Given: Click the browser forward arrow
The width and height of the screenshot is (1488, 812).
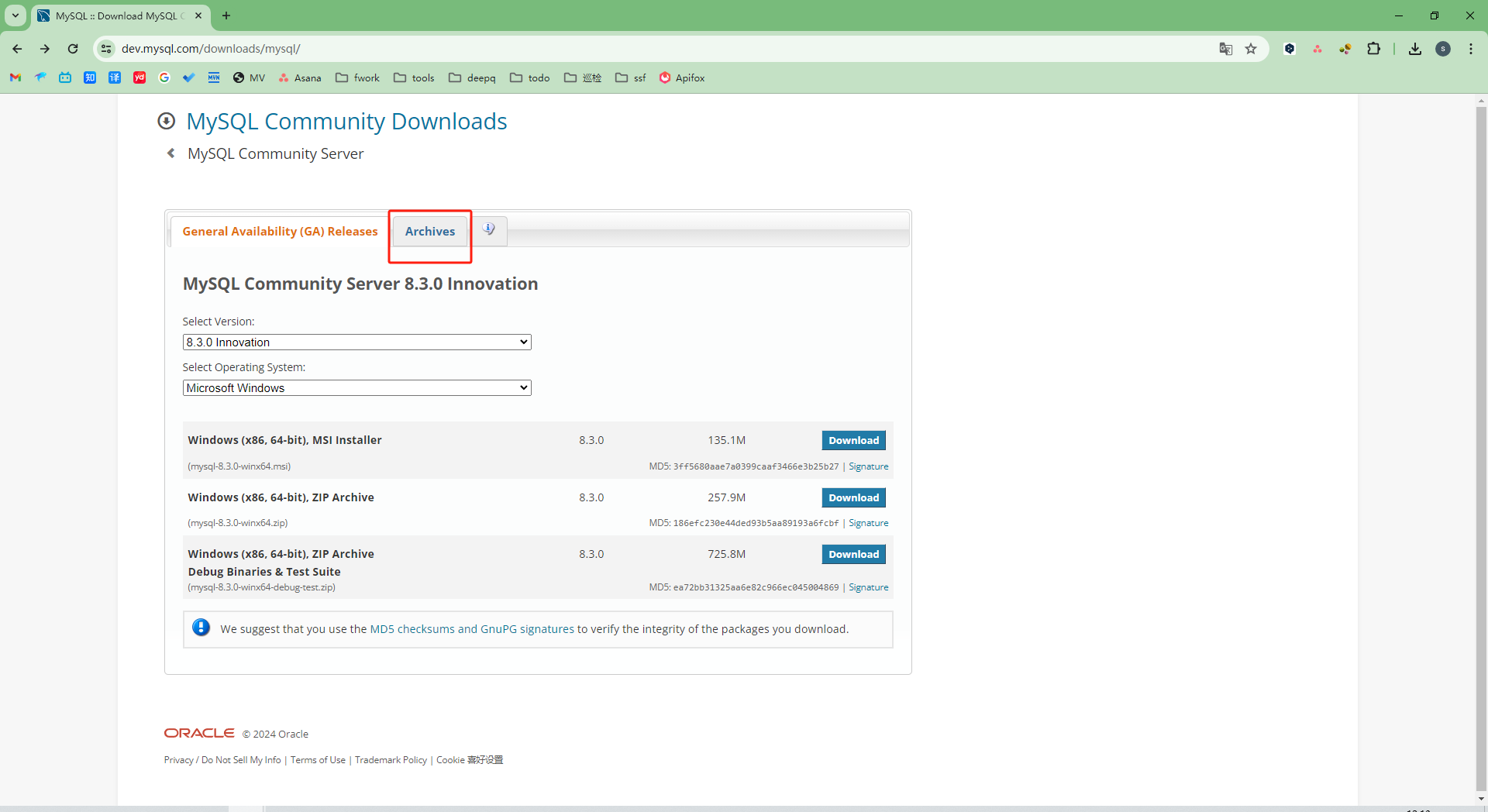Looking at the screenshot, I should pyautogui.click(x=45, y=49).
